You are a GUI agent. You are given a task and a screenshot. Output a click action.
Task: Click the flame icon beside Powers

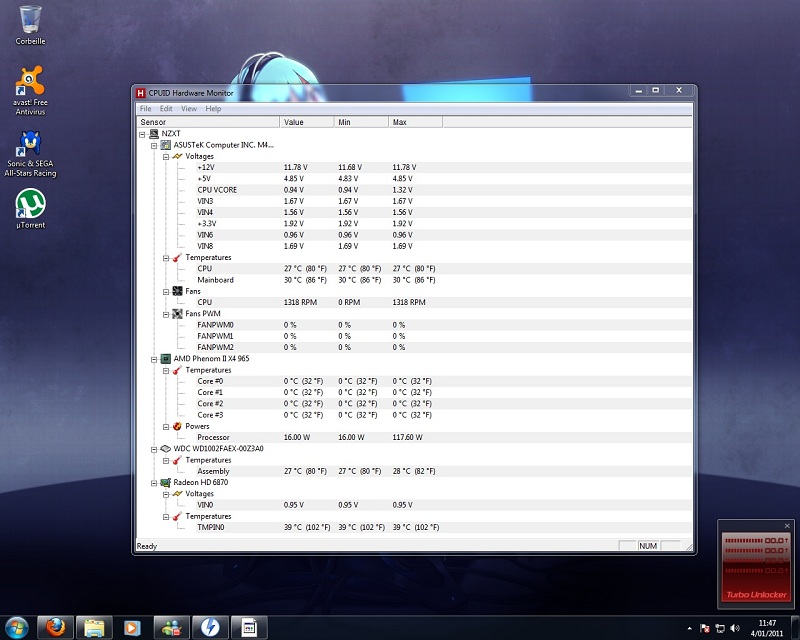(177, 426)
